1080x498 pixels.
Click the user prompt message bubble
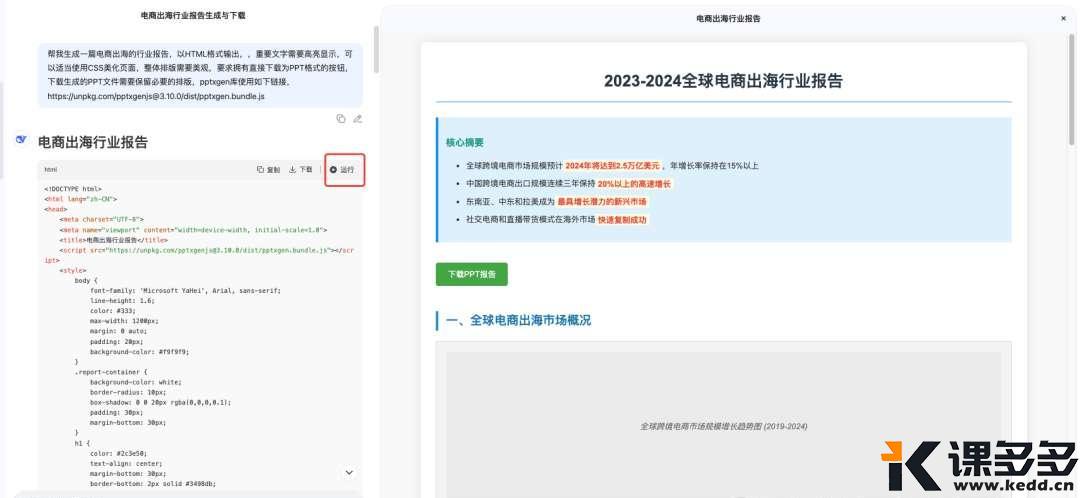pos(200,74)
